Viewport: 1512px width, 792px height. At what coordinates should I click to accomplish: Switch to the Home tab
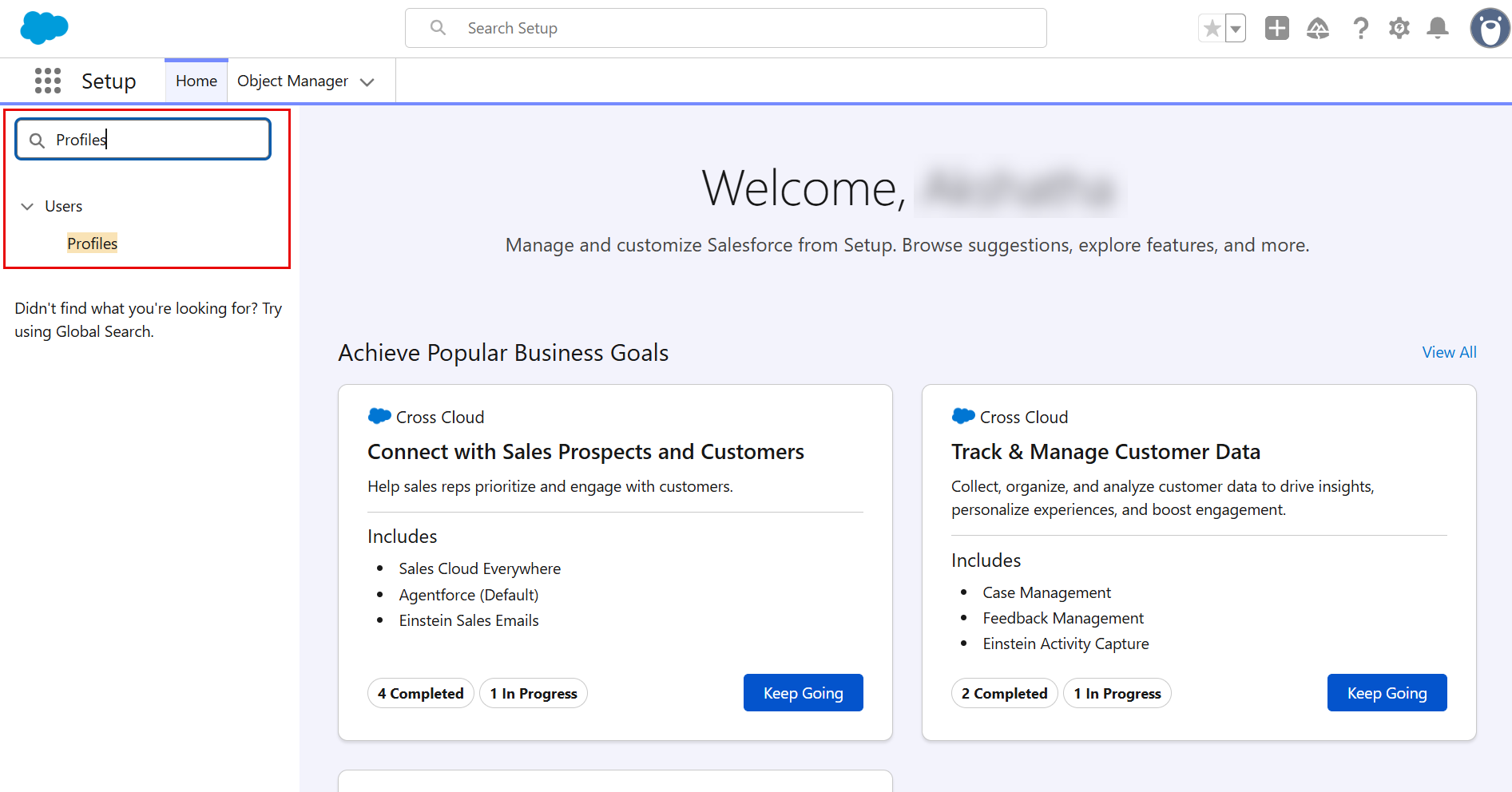pos(196,81)
